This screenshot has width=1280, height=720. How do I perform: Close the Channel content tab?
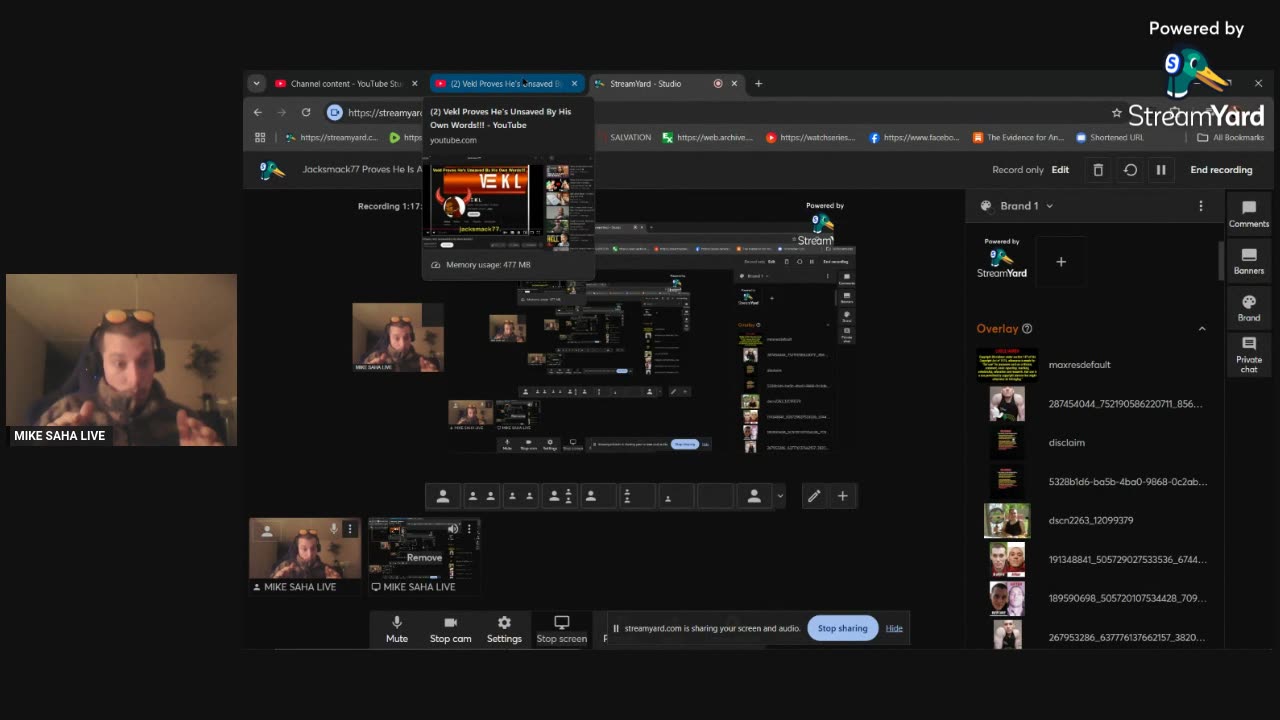pos(414,84)
